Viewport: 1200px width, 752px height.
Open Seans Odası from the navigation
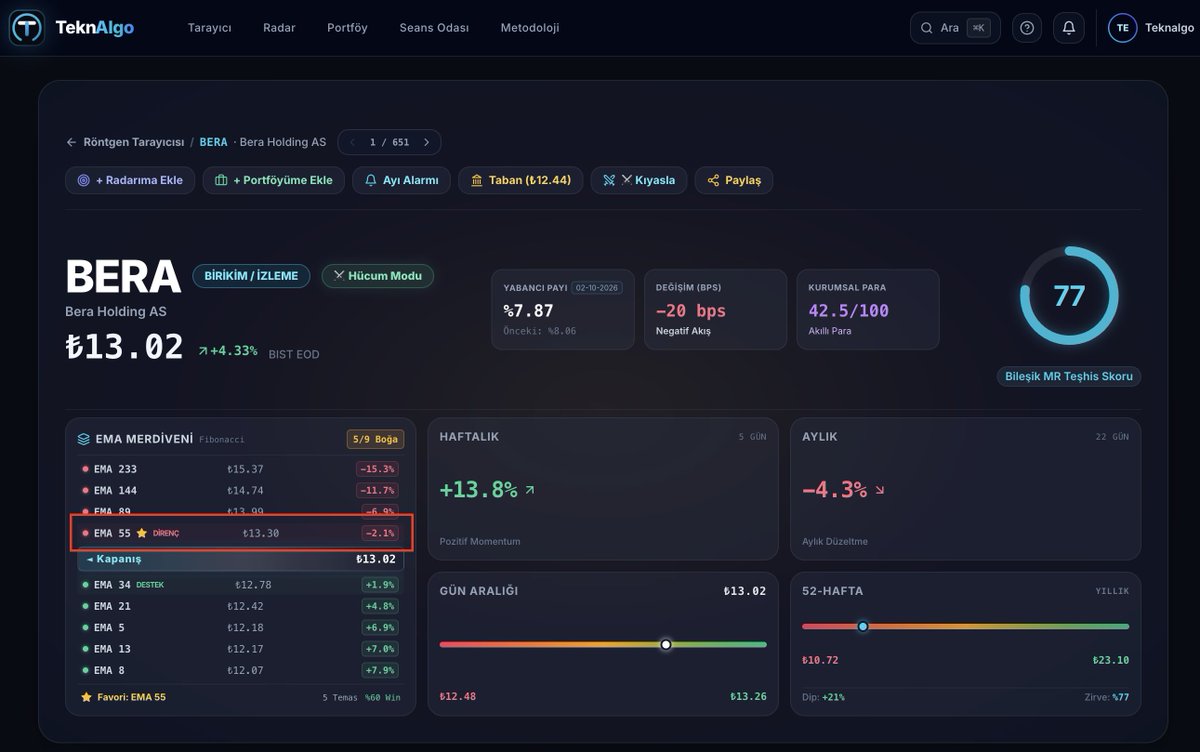coord(434,28)
